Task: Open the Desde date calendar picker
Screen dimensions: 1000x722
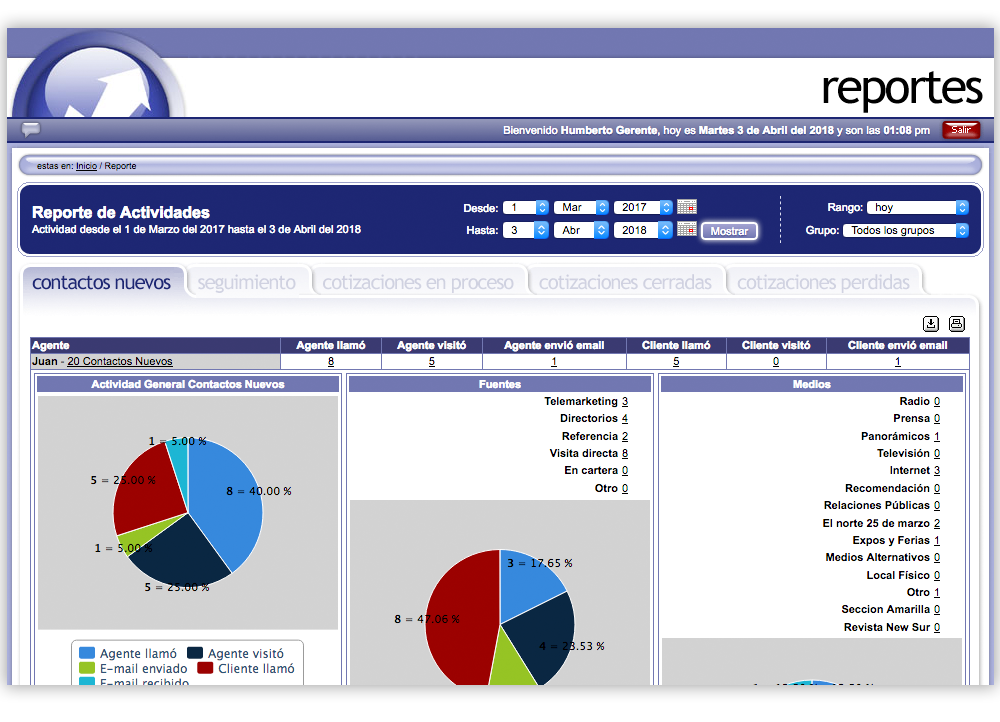Action: 687,207
